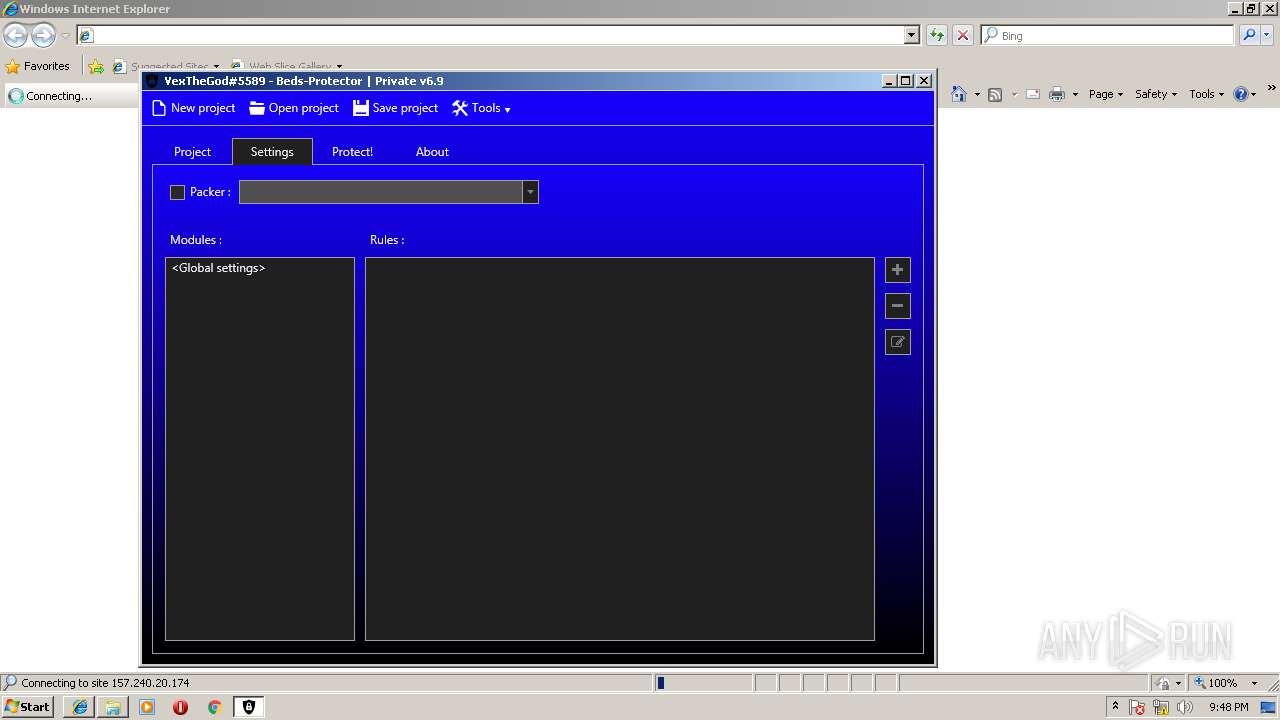Open the IE Page menu
The image size is (1280, 720).
(1106, 94)
